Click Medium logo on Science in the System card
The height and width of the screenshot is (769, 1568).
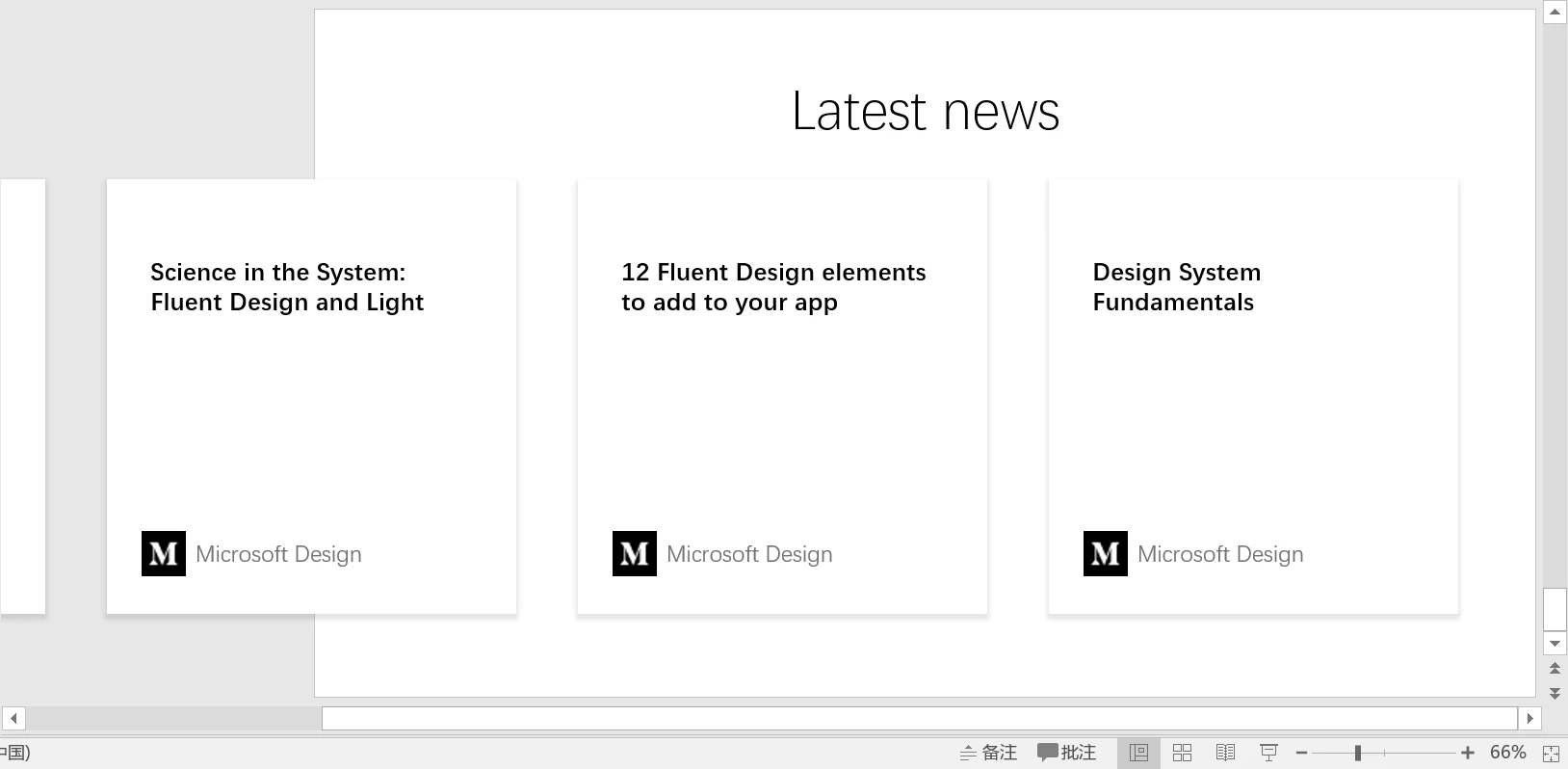164,553
